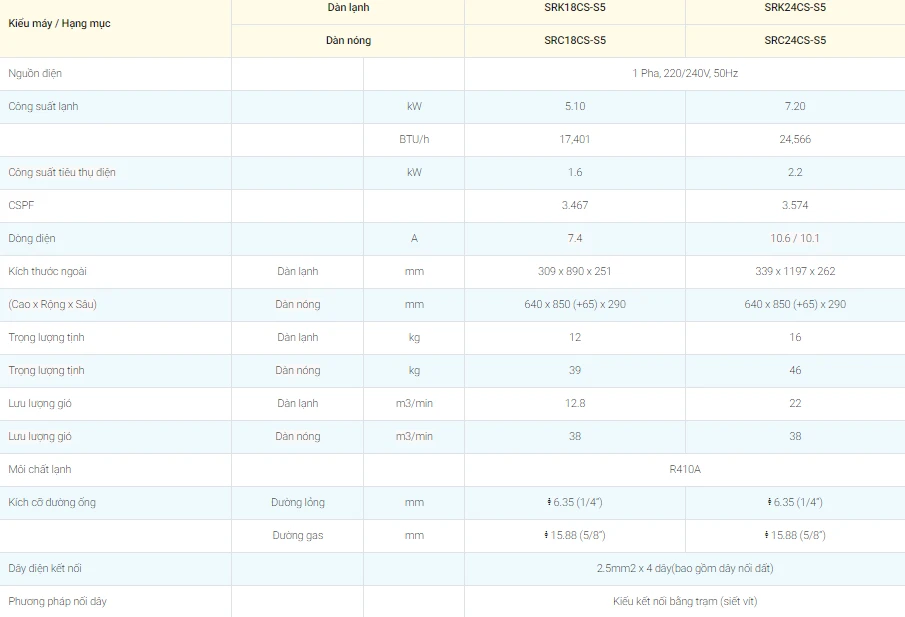The height and width of the screenshot is (617, 905).
Task: Select the SRK24CS-S5 model column header
Action: 794,7
